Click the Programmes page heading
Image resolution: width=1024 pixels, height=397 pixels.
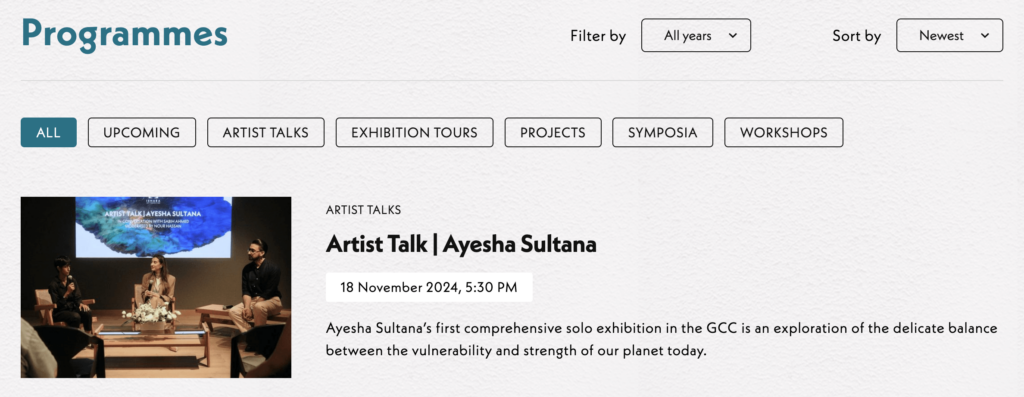[124, 34]
